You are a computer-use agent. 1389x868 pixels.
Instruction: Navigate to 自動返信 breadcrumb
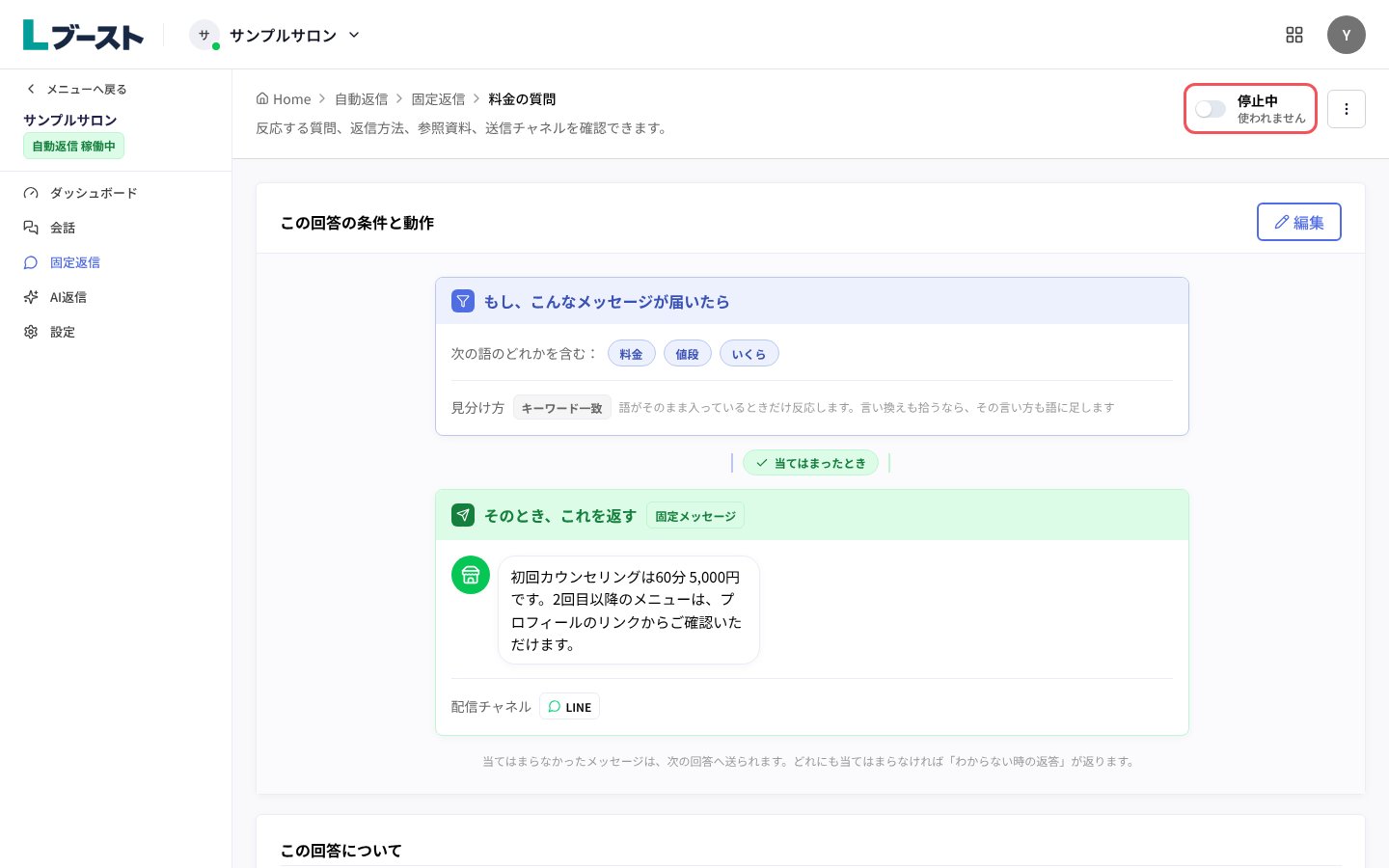[x=362, y=99]
